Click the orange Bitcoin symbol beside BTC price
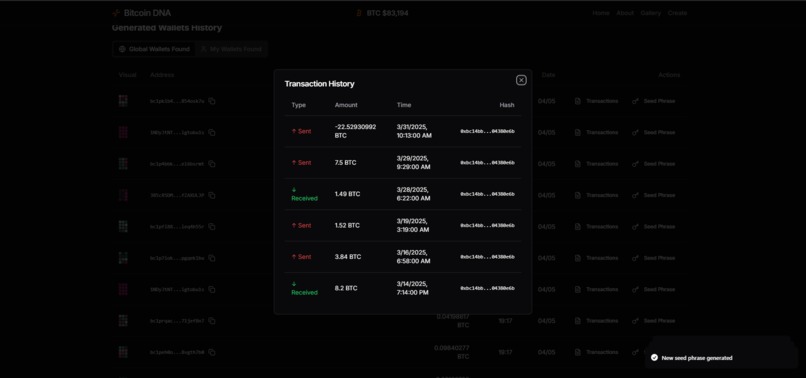Screen dimensions: 806x378 click(x=359, y=13)
